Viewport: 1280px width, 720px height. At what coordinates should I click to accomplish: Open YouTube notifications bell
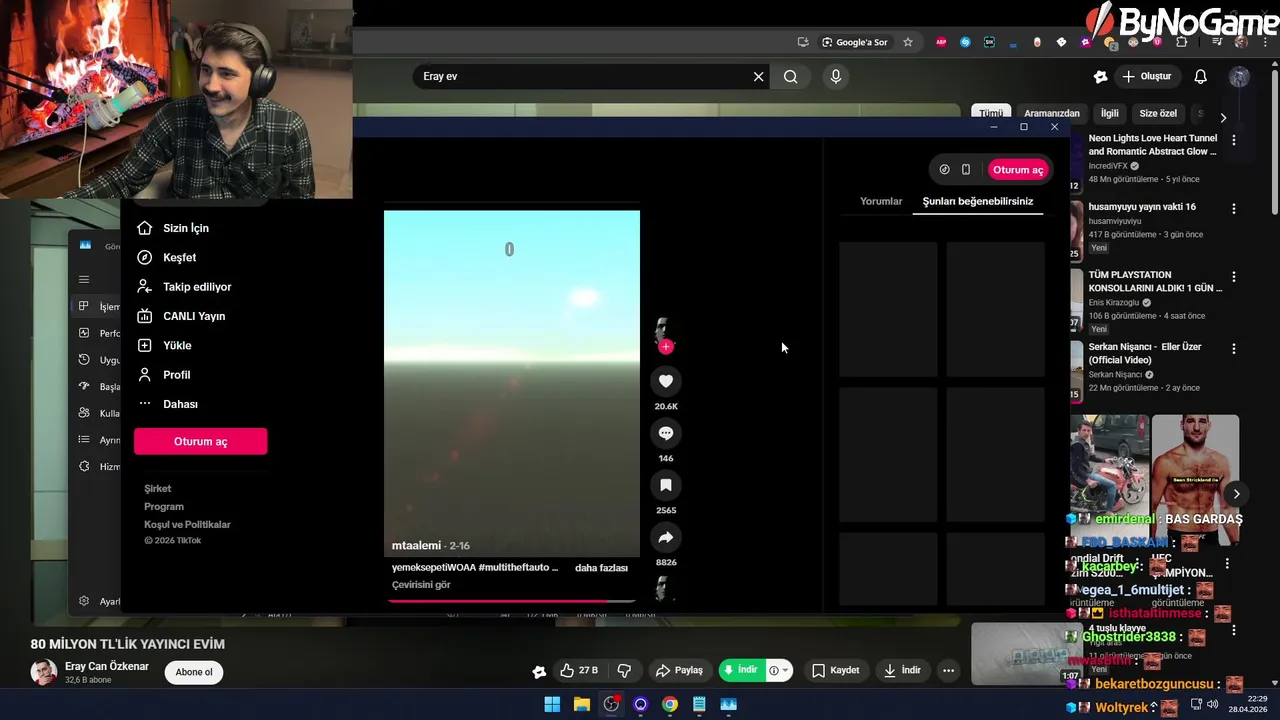1201,76
